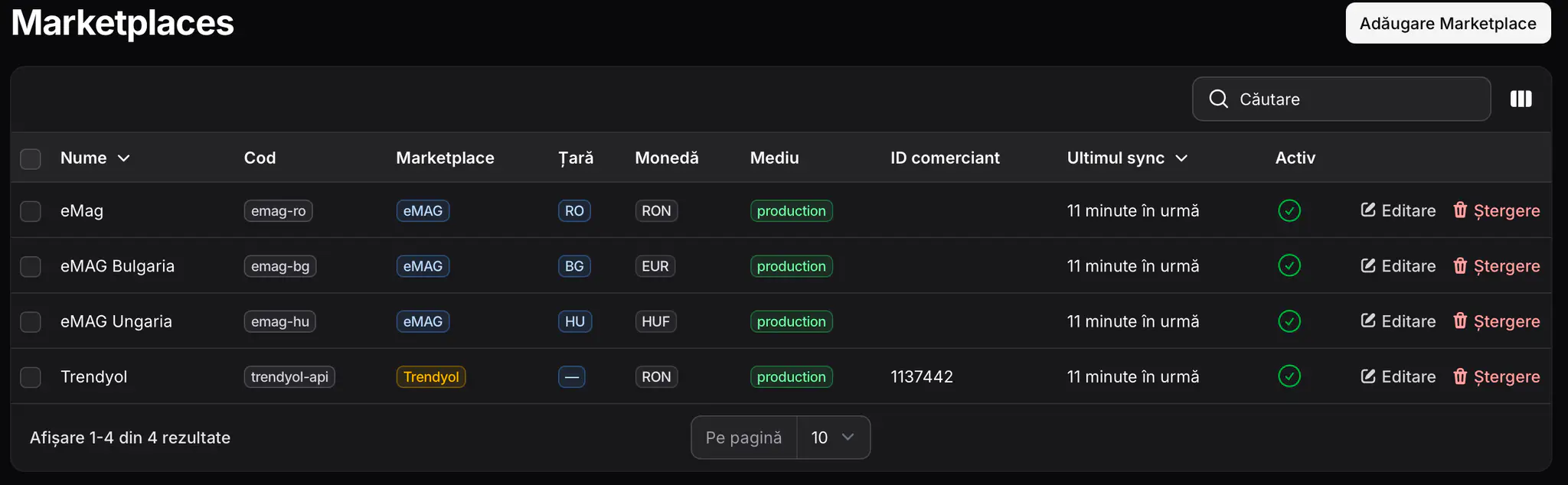The height and width of the screenshot is (485, 1568).
Task: Tick the select-all header checkbox
Action: pos(31,158)
